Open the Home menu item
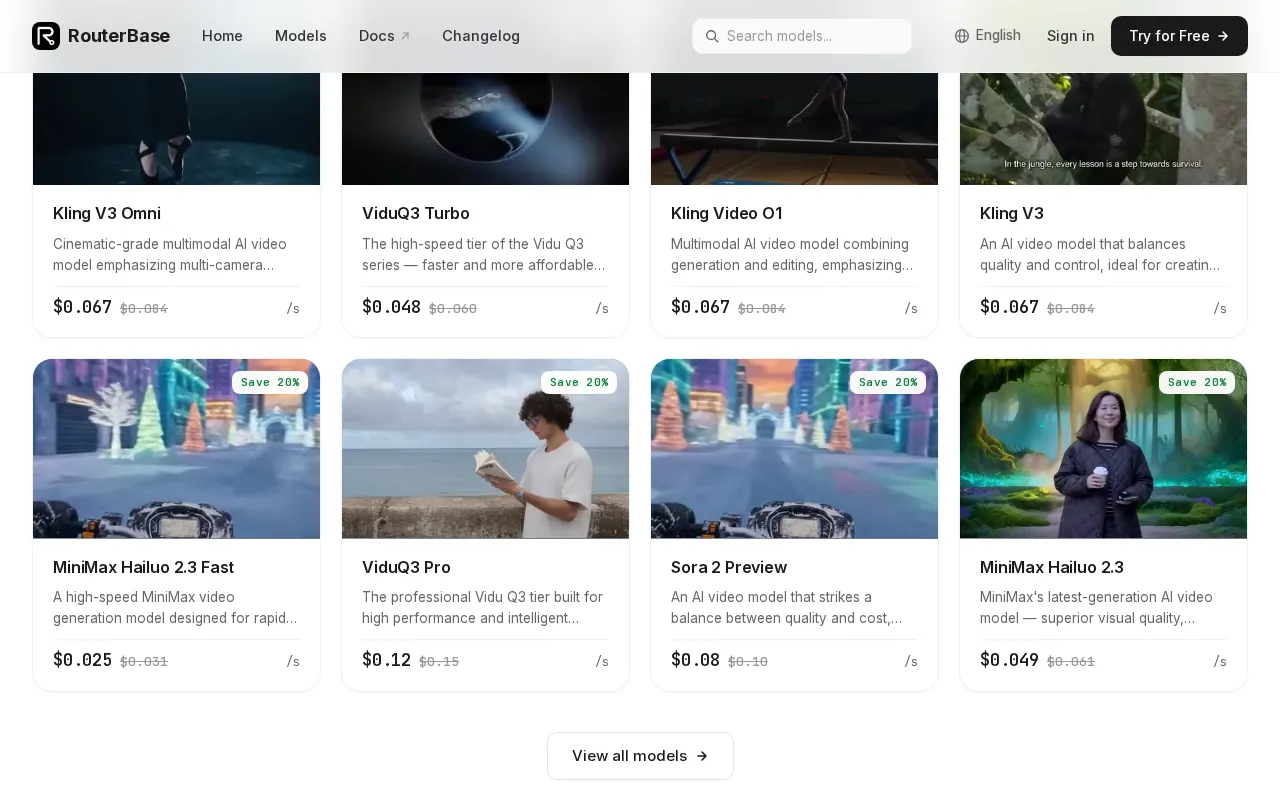The image size is (1280, 800). (222, 36)
